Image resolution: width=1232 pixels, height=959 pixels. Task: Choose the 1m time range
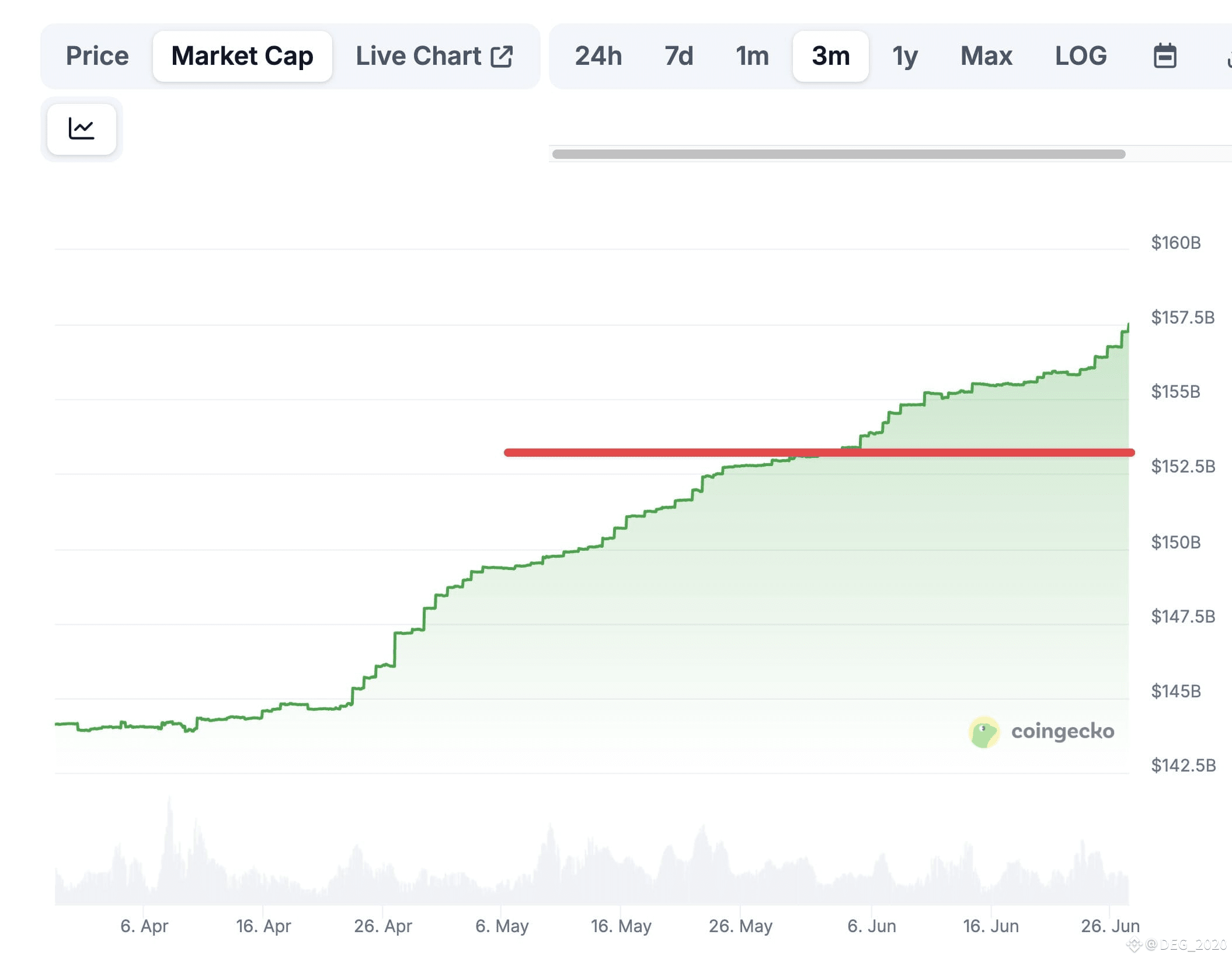752,56
